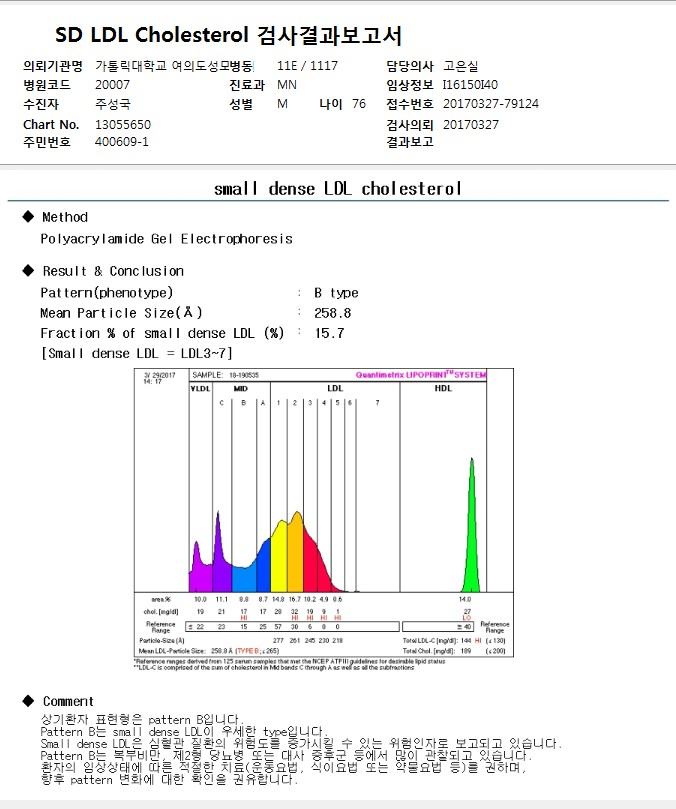Select the 검사의뢰 date '20170327'

[x=471, y=125]
